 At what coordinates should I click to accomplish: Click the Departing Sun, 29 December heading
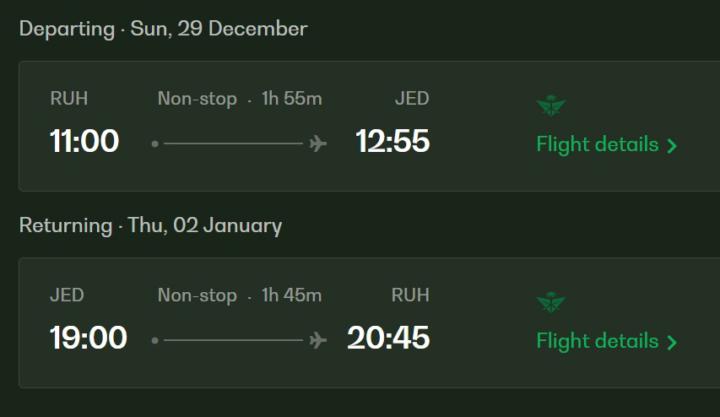point(163,28)
